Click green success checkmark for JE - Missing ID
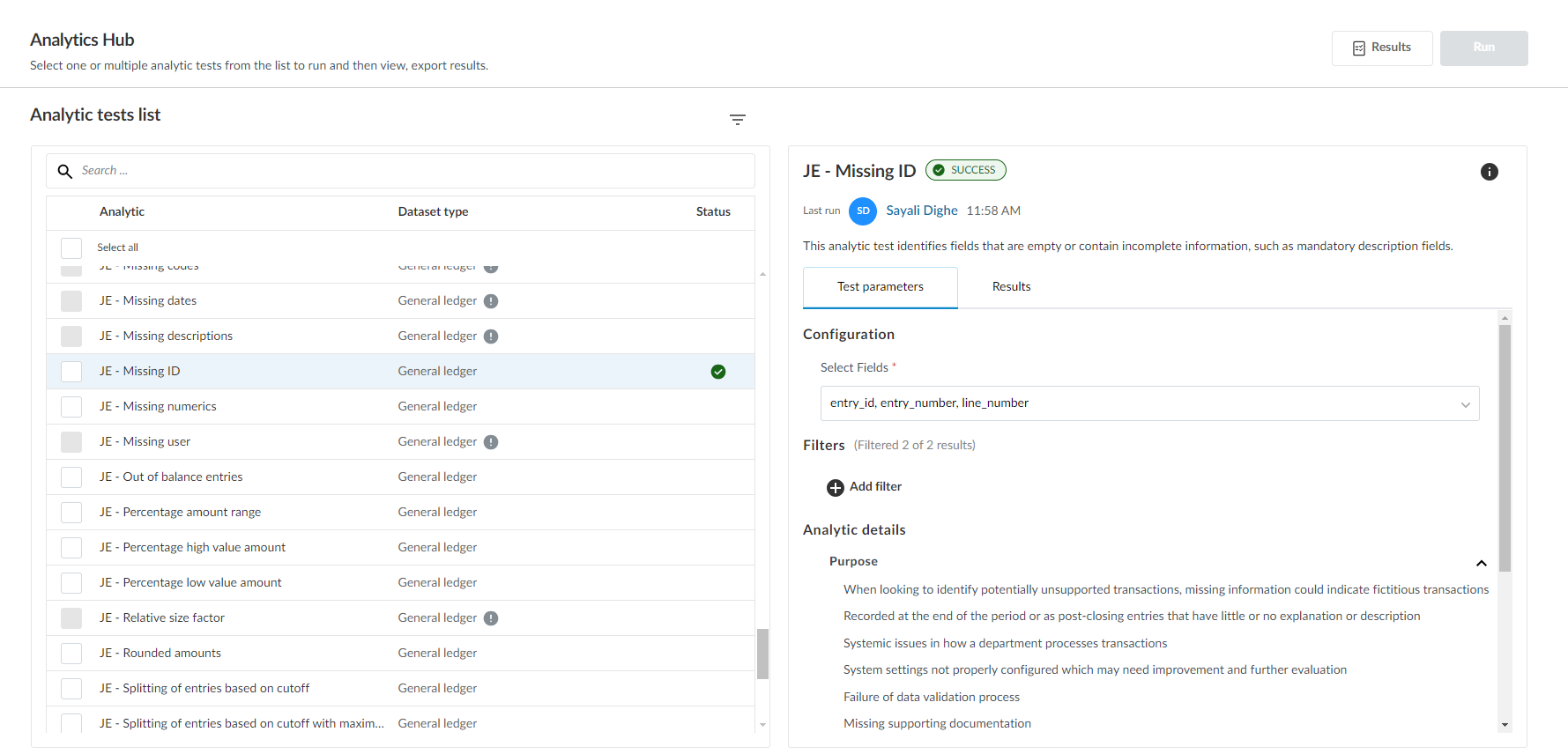 717,372
